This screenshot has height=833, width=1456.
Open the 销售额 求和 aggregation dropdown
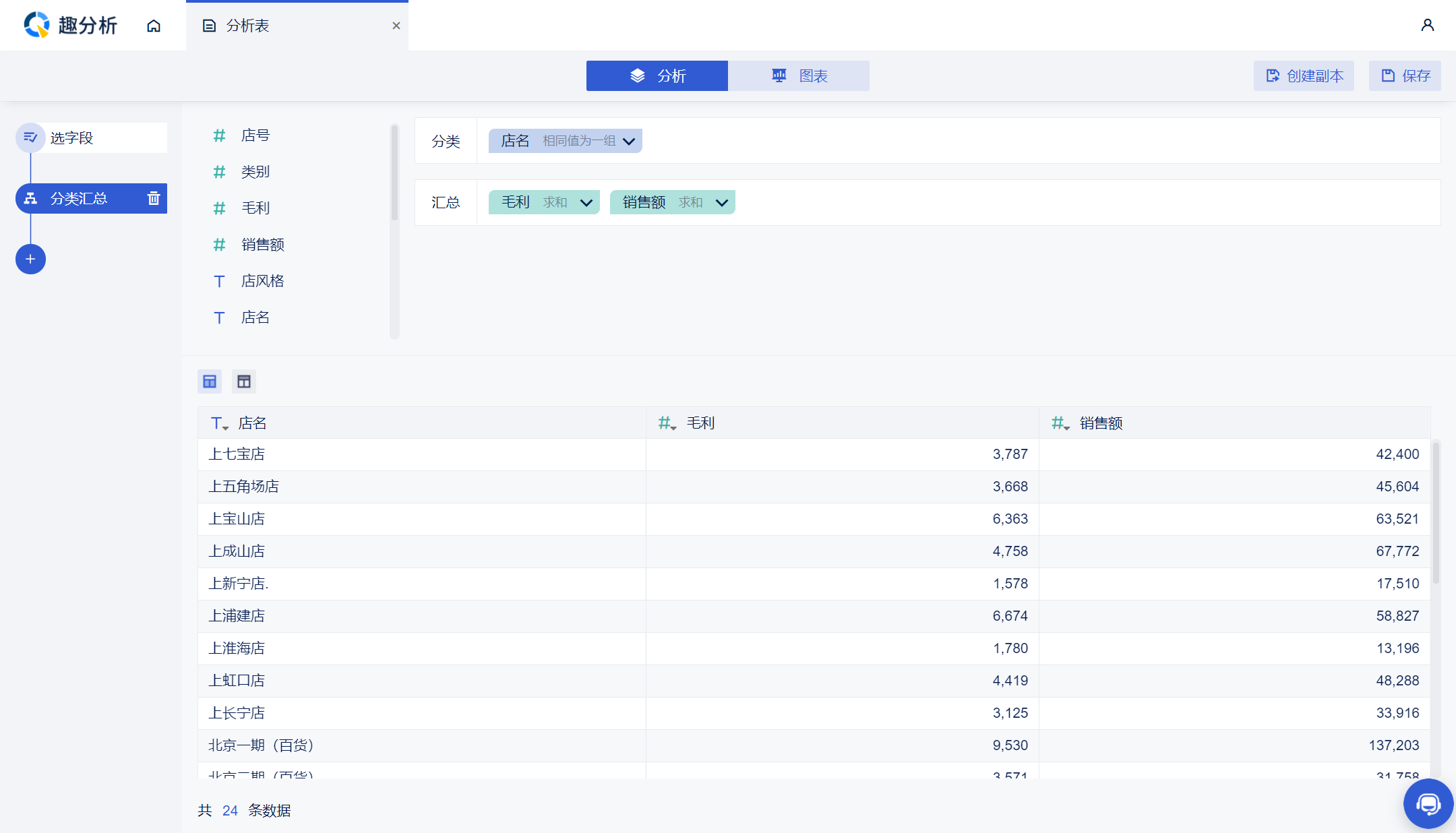721,202
